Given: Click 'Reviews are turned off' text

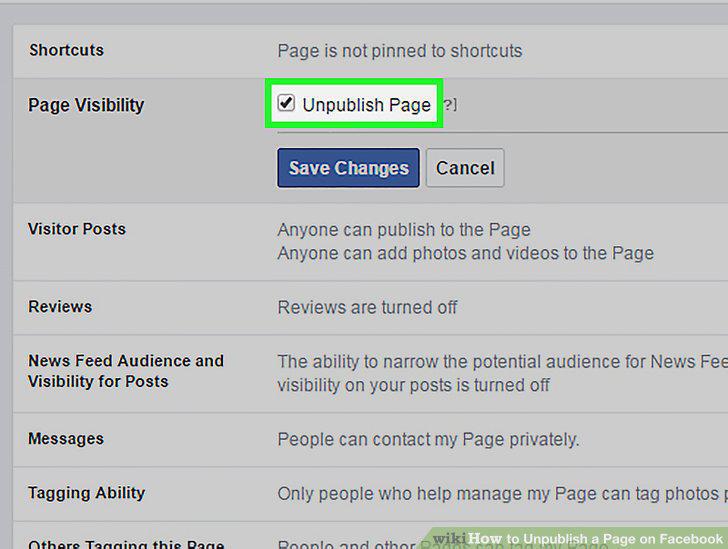Looking at the screenshot, I should (x=367, y=307).
